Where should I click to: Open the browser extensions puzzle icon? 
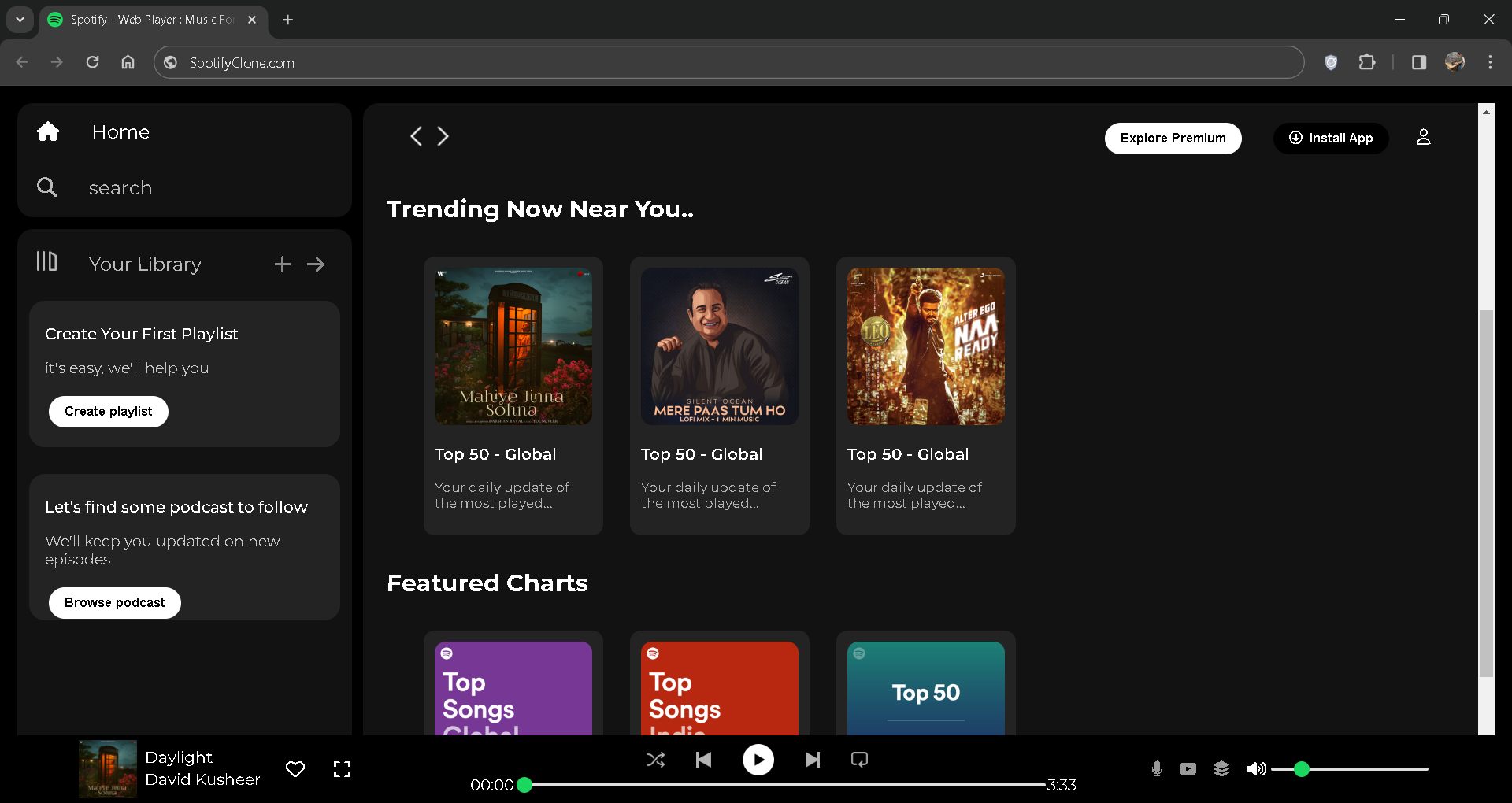click(x=1367, y=62)
